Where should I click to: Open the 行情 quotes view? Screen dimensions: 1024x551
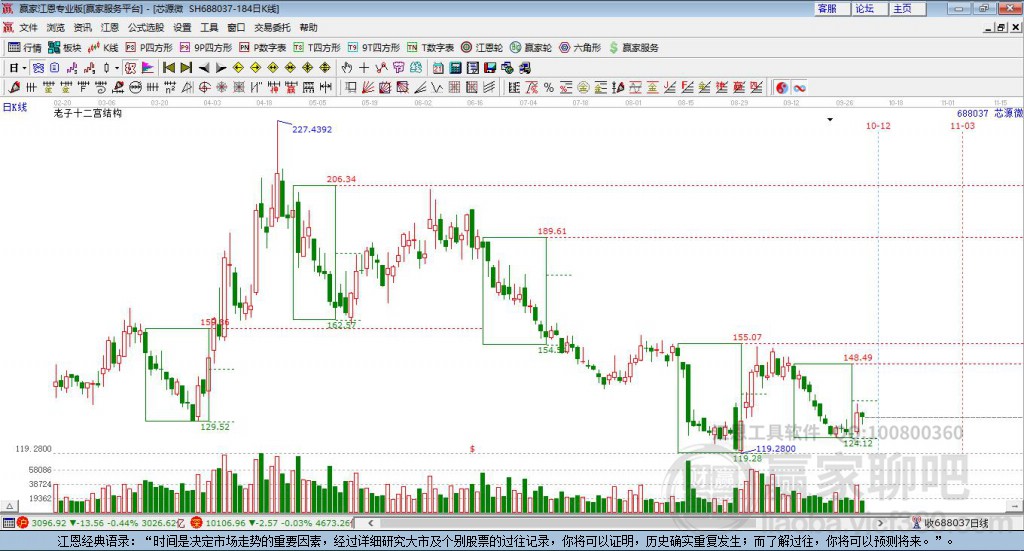coord(24,48)
